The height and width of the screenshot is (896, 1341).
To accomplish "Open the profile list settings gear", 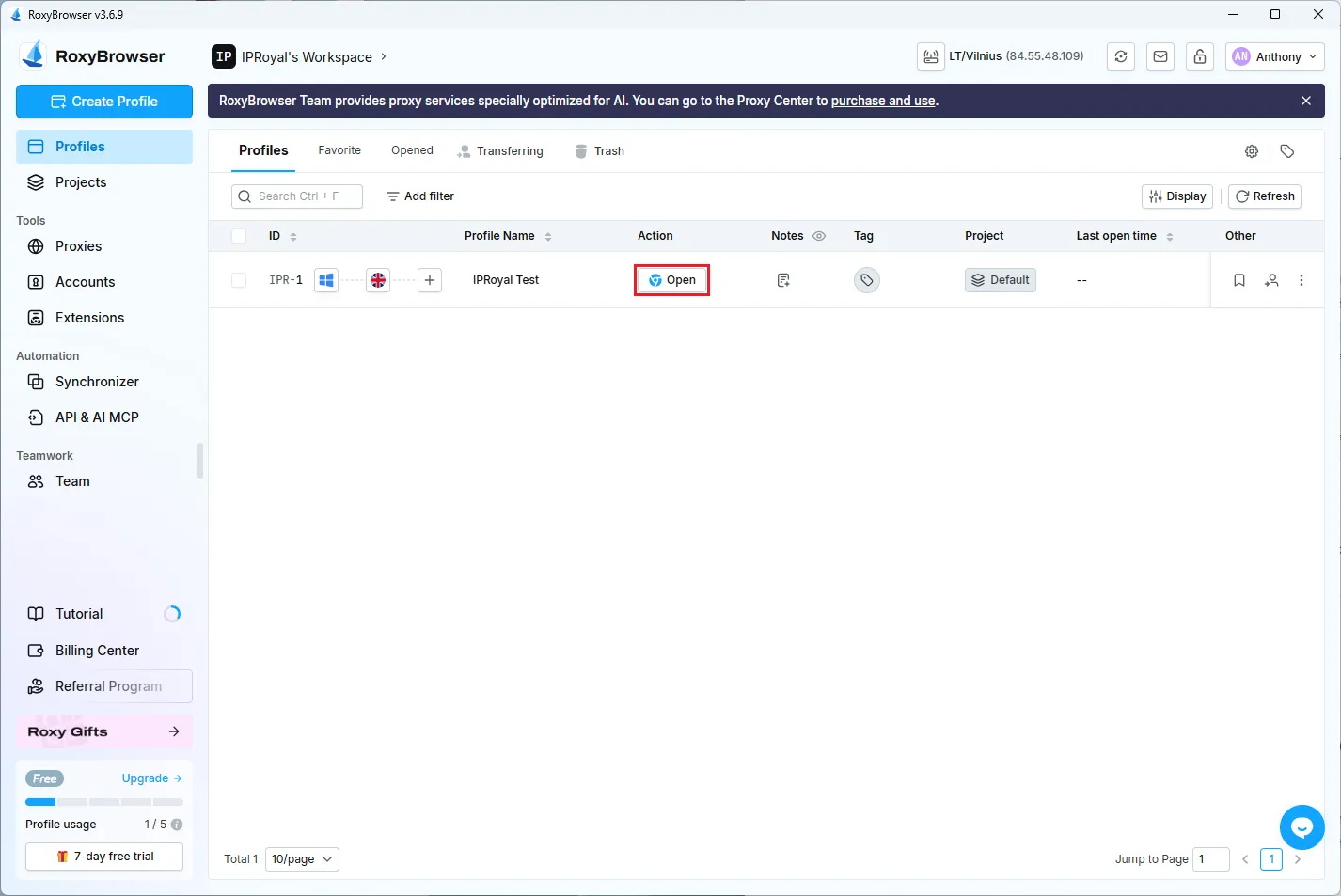I will (1251, 151).
